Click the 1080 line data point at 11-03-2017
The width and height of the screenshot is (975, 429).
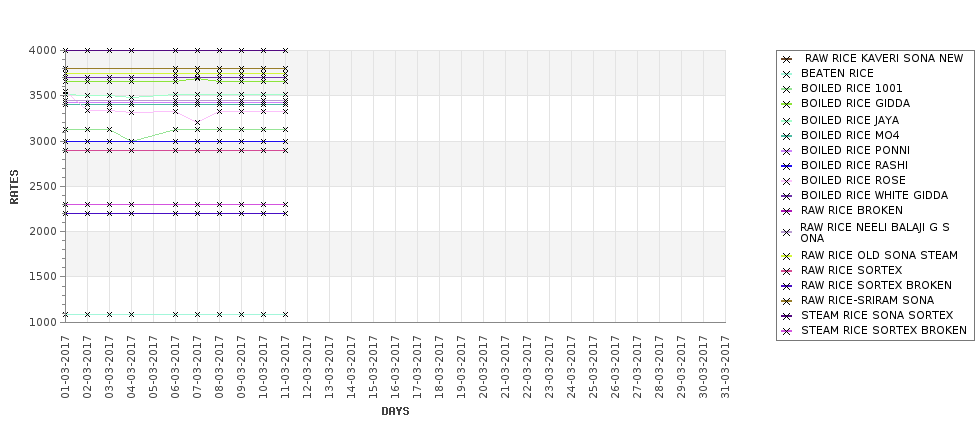pyautogui.click(x=285, y=315)
